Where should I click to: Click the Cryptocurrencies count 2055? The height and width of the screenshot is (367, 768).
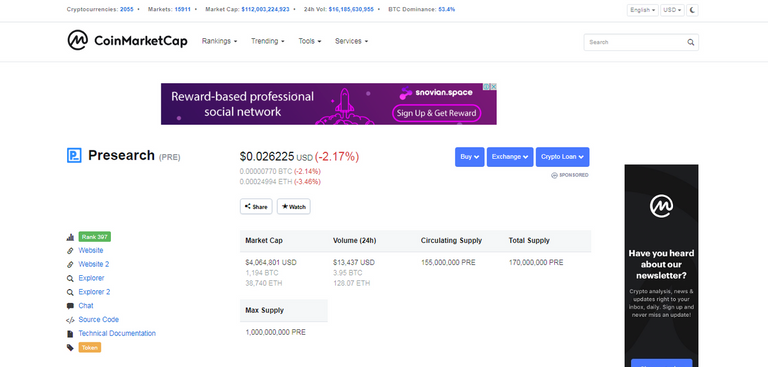(x=126, y=9)
